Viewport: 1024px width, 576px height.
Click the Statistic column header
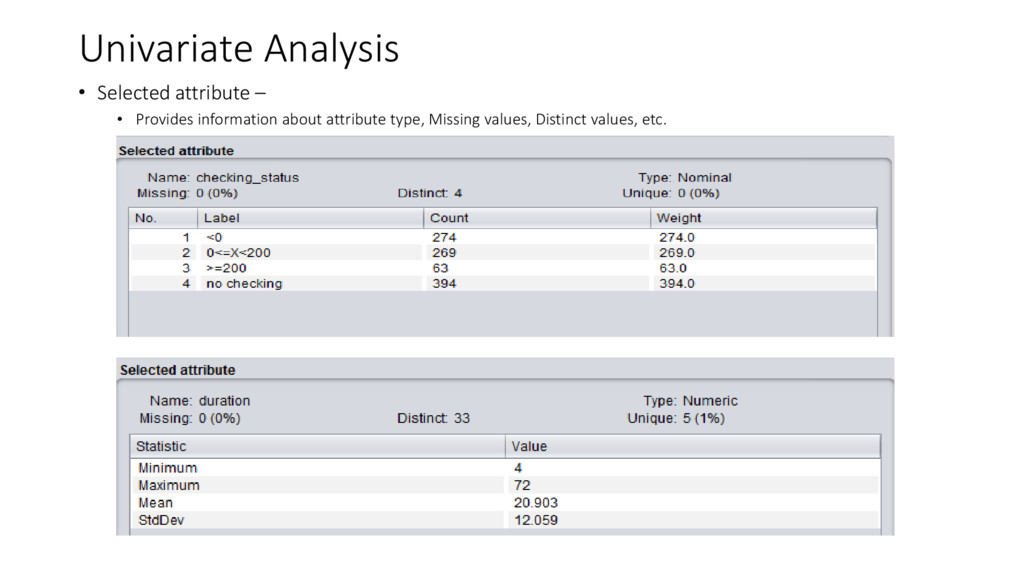(317, 447)
